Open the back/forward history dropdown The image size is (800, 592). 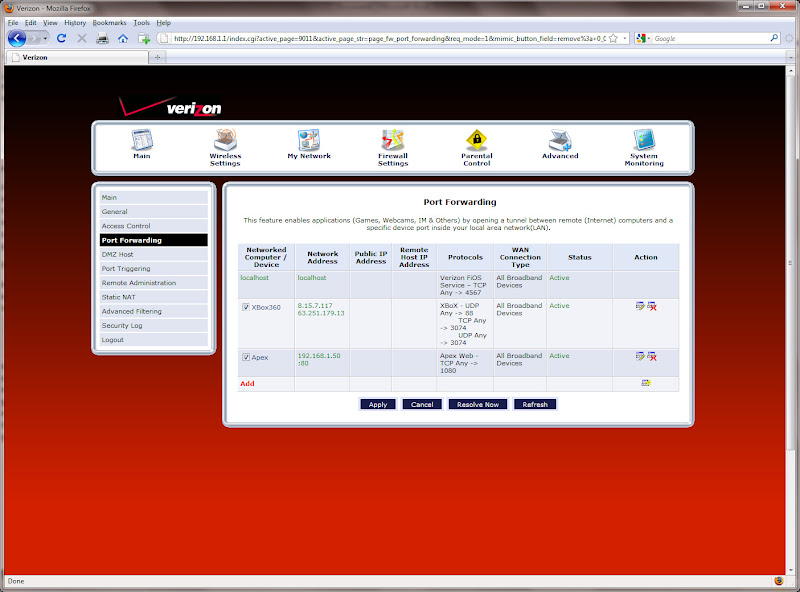(x=45, y=38)
